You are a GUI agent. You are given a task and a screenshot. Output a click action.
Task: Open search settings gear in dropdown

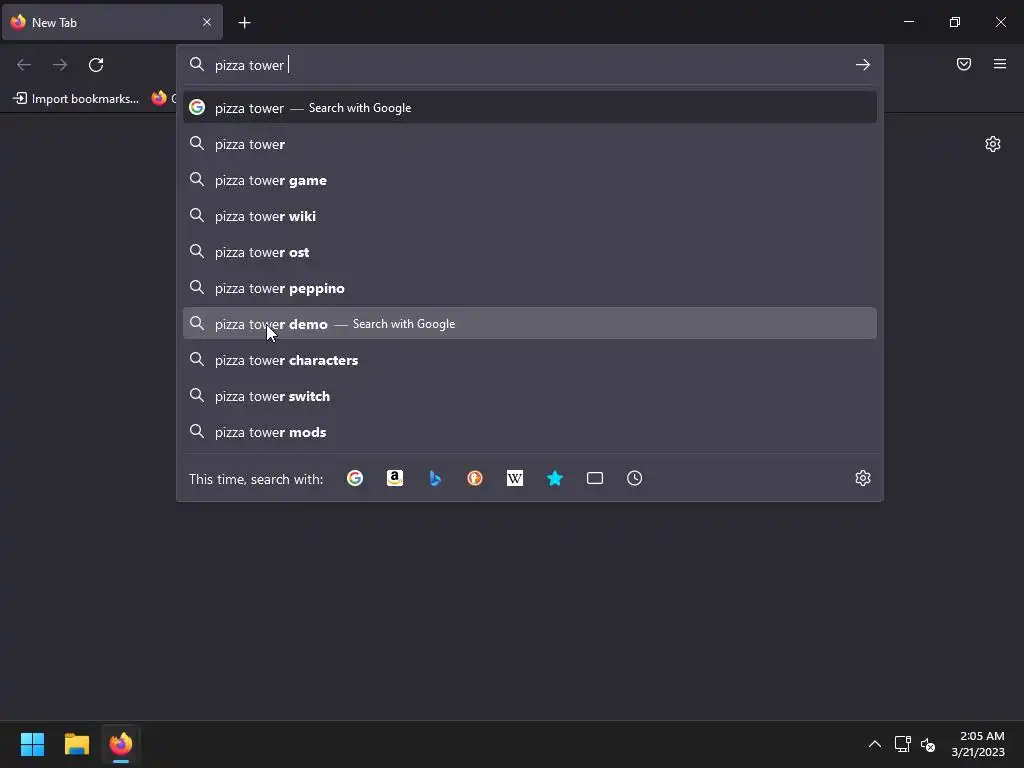pos(863,478)
